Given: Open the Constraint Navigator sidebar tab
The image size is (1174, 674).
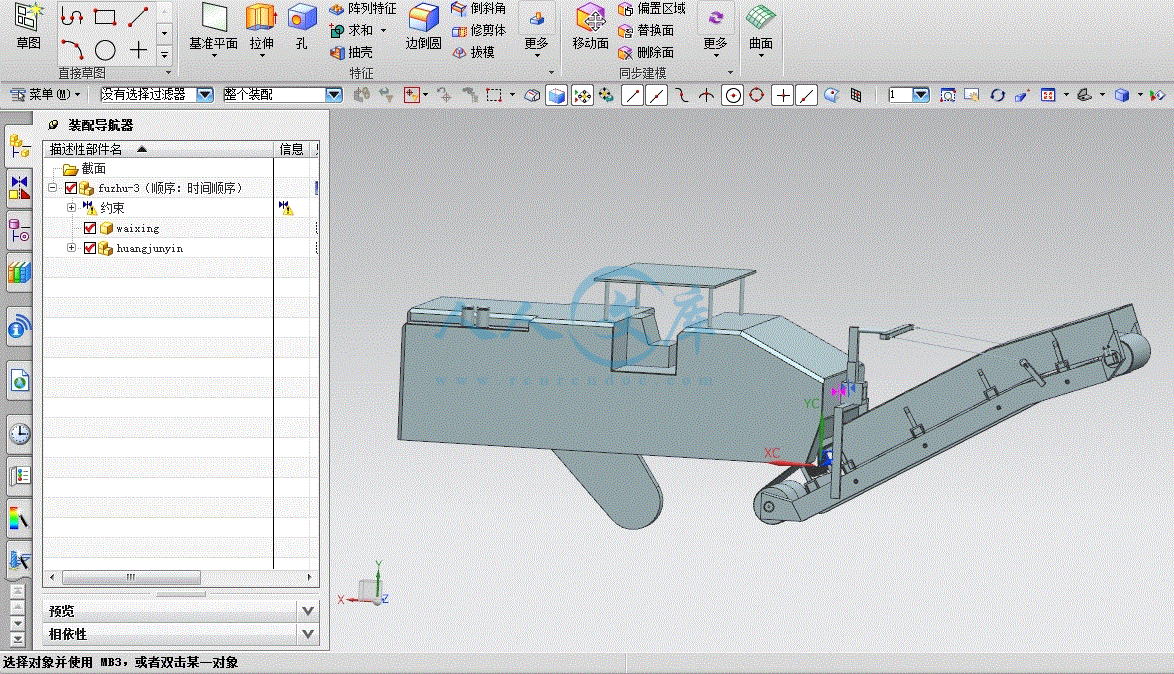Looking at the screenshot, I should (19, 187).
